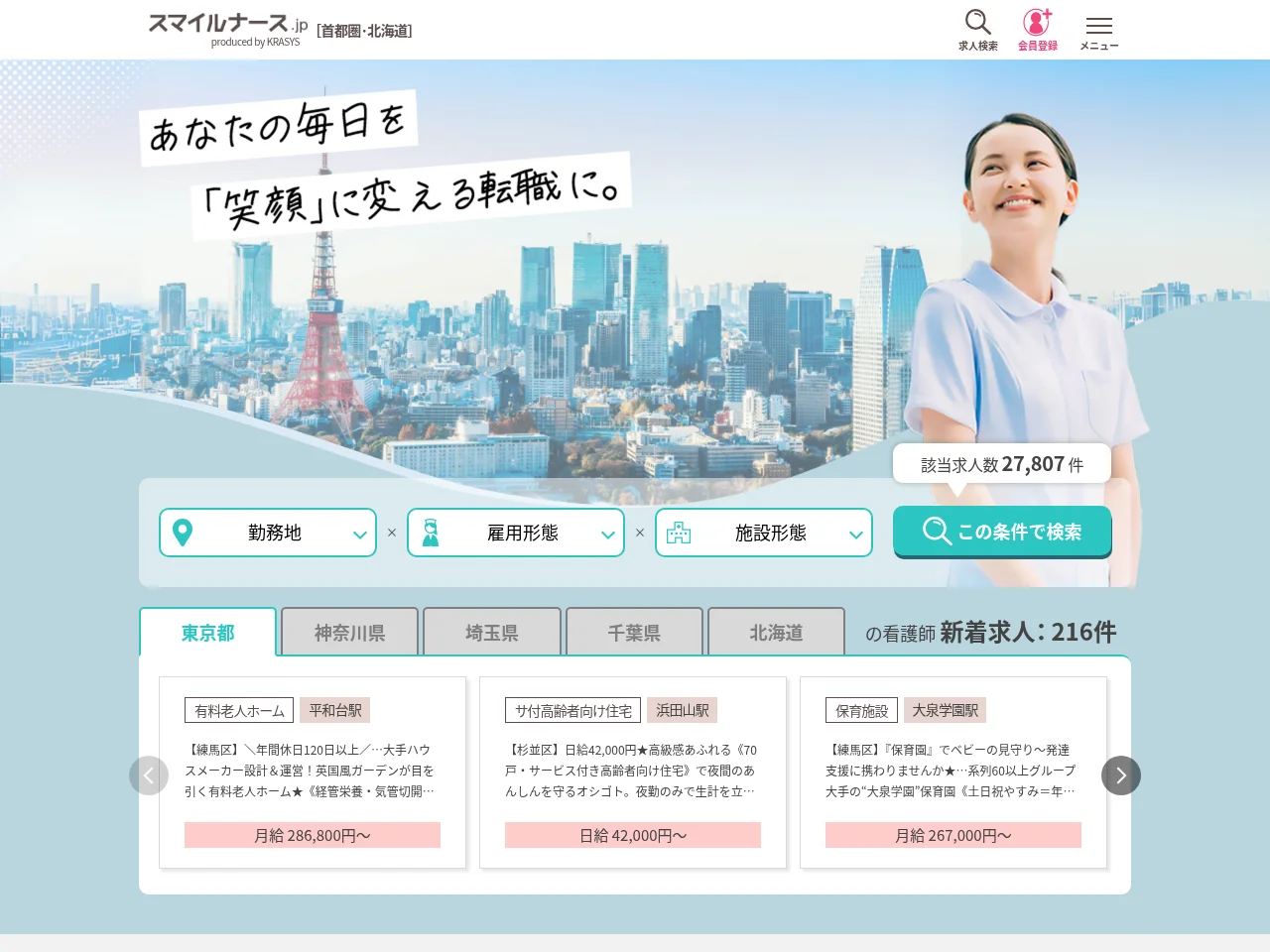This screenshot has height=952, width=1270.
Task: Click the 勤務地 dropdown chevron
Action: click(x=359, y=535)
